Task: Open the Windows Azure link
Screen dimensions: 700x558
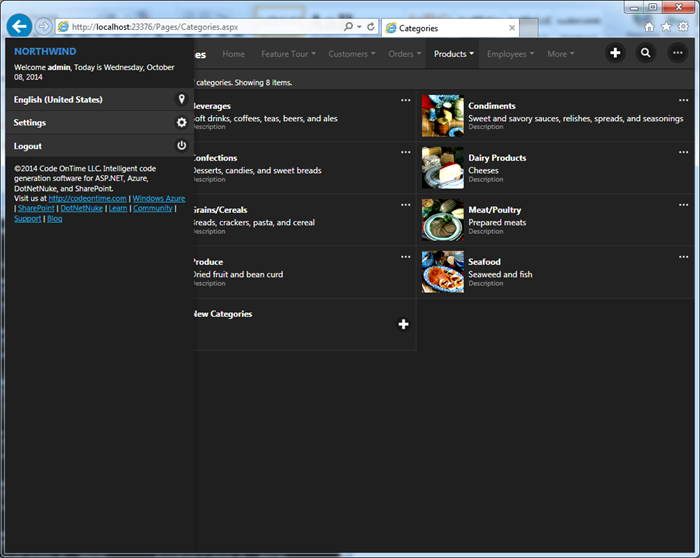Action: click(x=158, y=198)
